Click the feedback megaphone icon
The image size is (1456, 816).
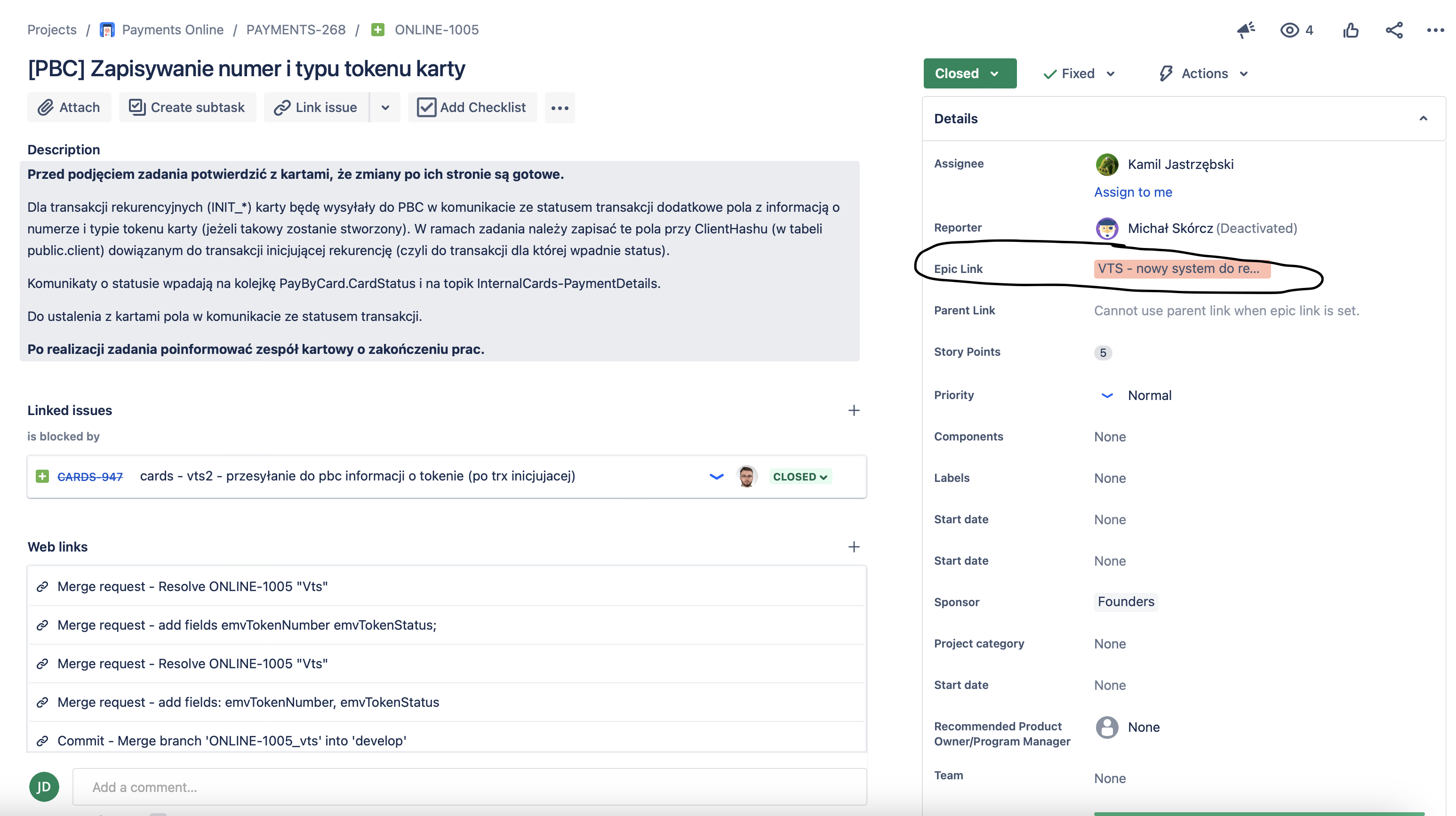(1245, 30)
